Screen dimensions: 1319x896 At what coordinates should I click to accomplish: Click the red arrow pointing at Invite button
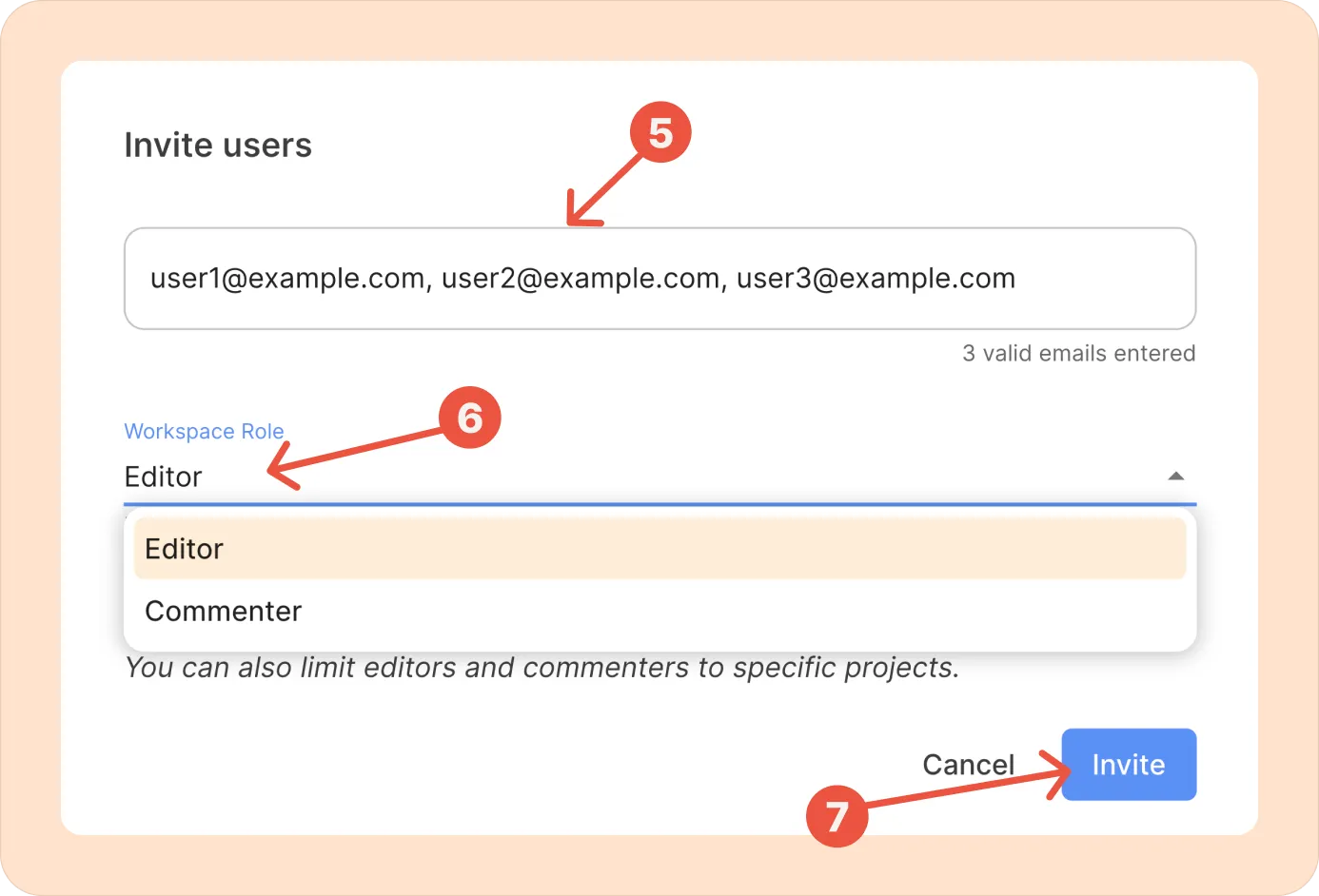[961, 789]
